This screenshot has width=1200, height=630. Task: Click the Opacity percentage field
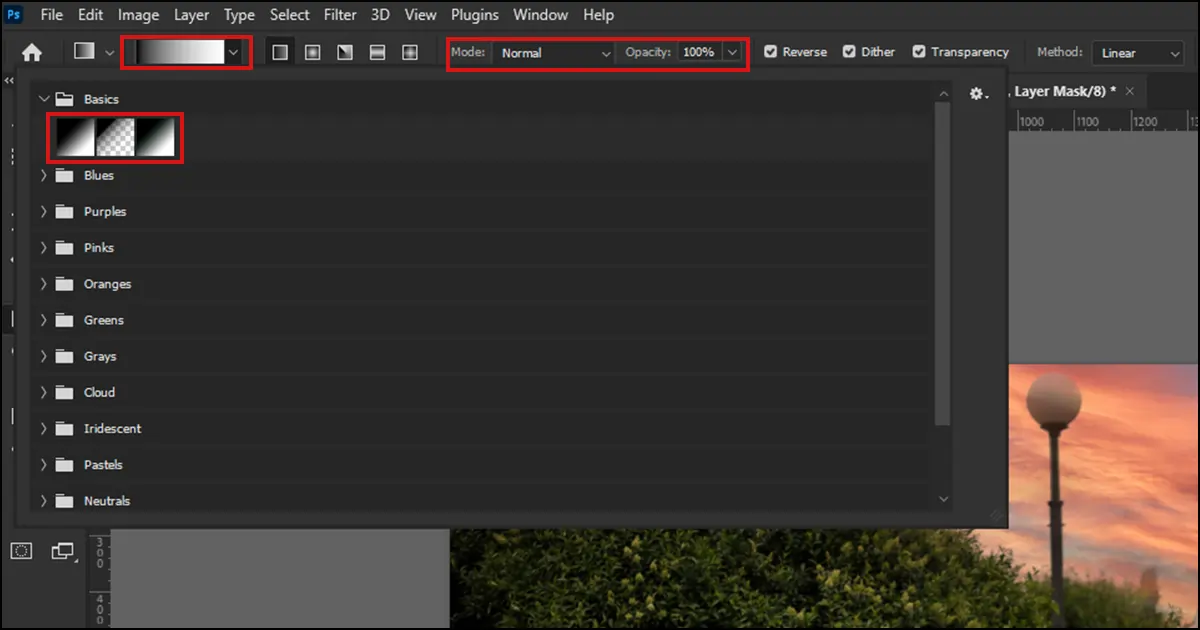pos(699,53)
